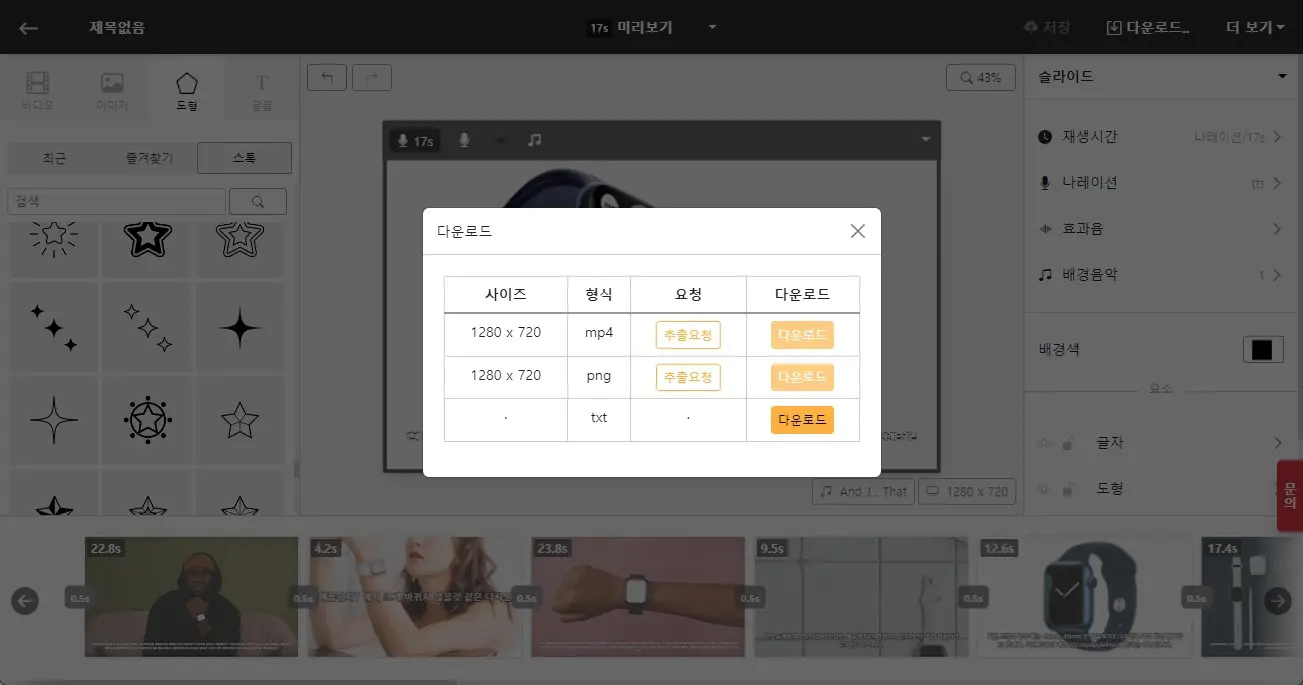Image resolution: width=1303 pixels, height=685 pixels.
Task: Open the 배경색 black color swatch
Action: [1263, 349]
